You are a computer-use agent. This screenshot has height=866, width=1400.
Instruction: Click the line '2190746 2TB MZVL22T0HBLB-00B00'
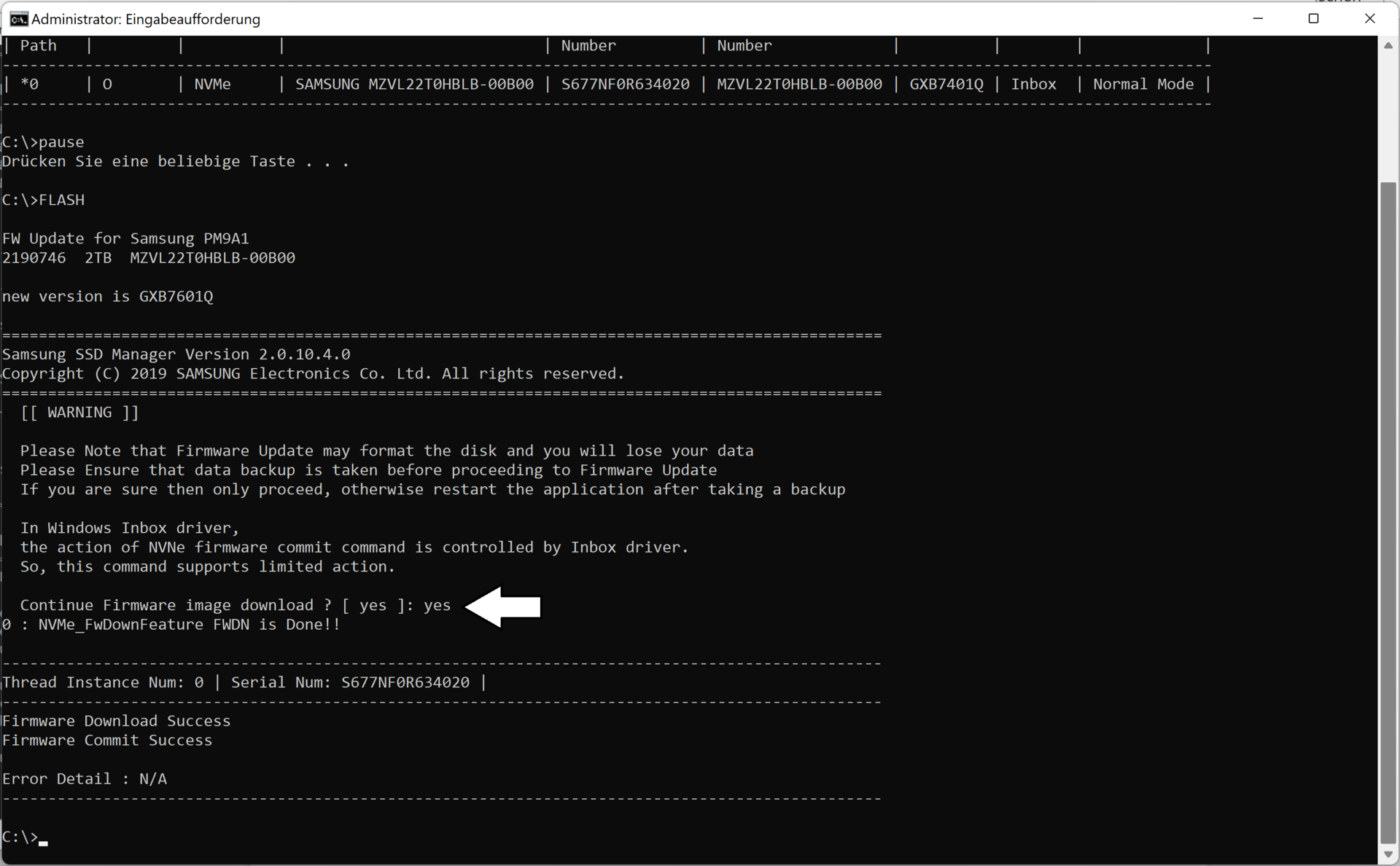point(149,258)
